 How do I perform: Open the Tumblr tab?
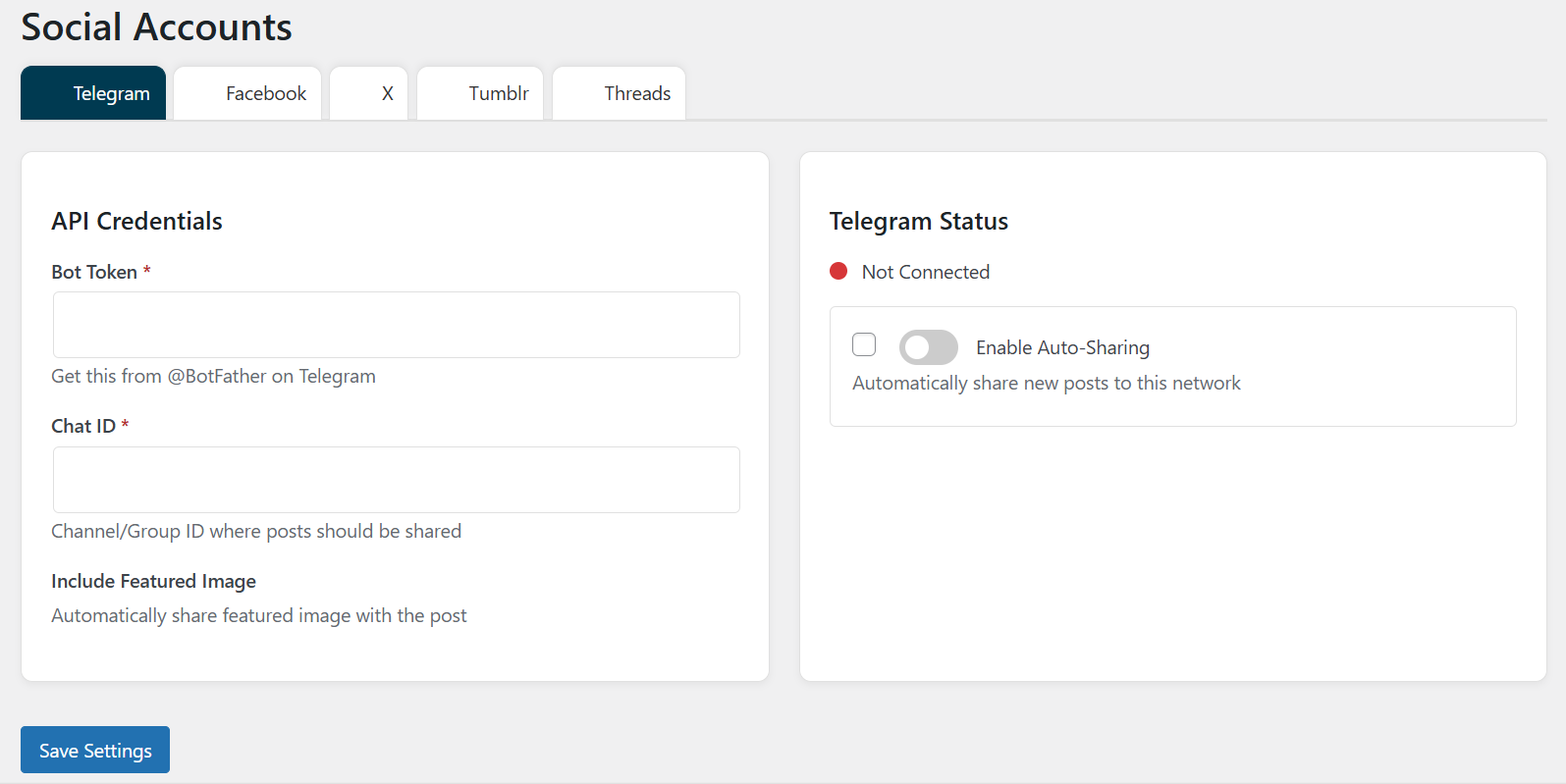point(480,93)
